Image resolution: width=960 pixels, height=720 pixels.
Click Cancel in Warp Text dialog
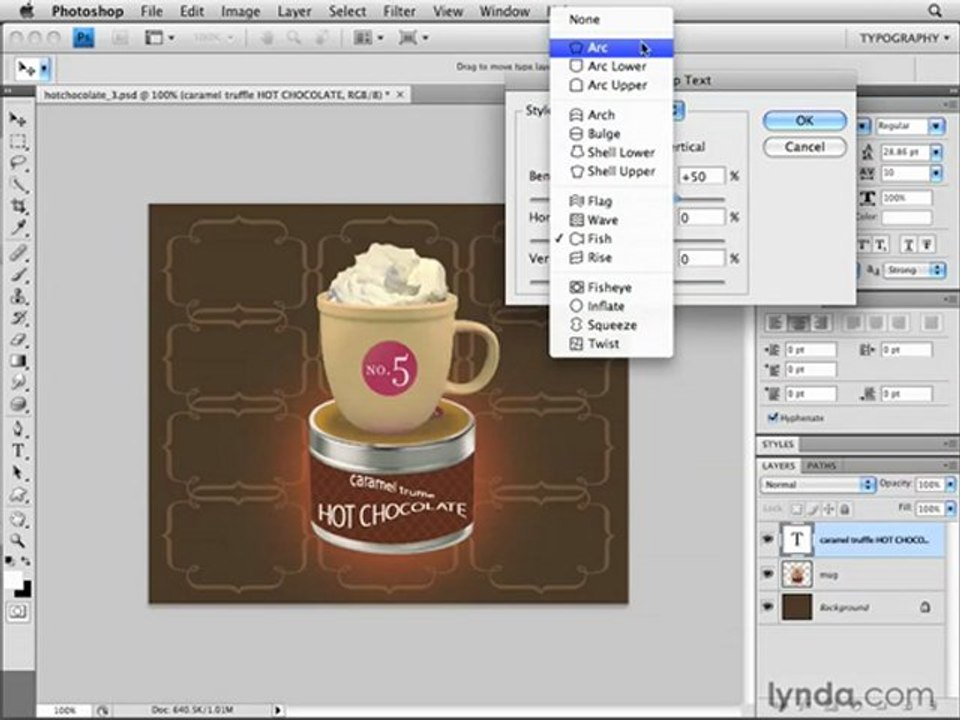coord(804,147)
